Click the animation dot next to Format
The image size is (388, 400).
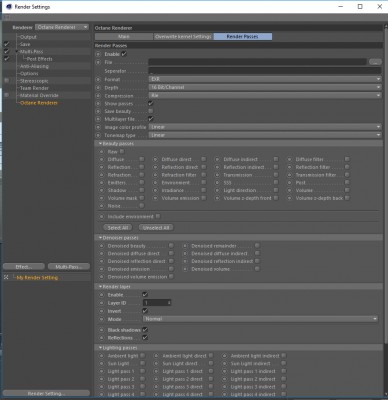[x=98, y=80]
